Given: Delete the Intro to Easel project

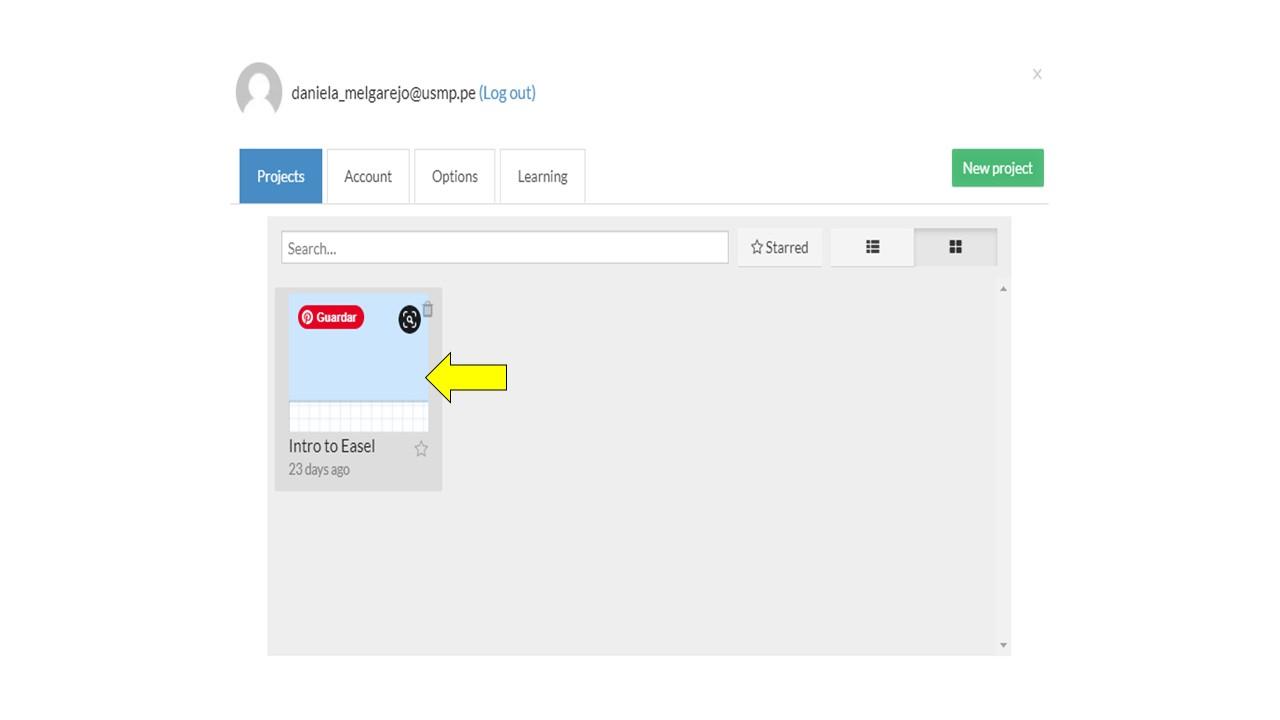Looking at the screenshot, I should point(428,309).
